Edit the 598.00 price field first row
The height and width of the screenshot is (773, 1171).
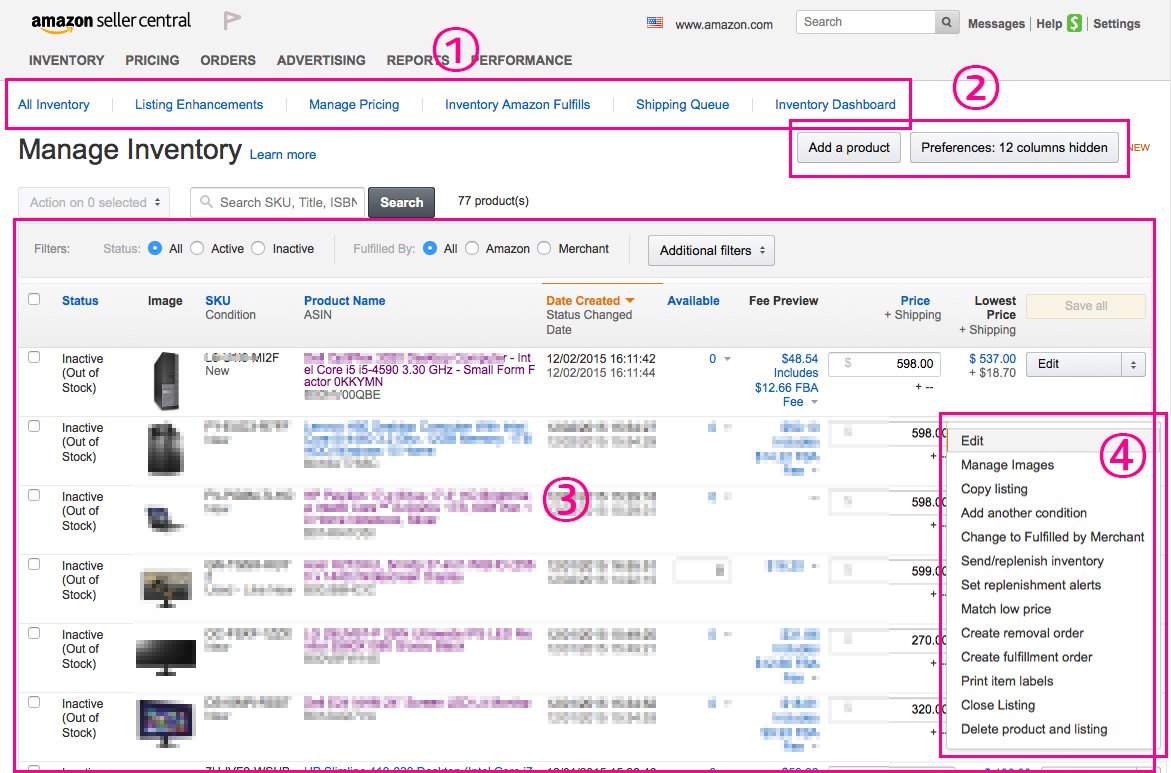click(884, 364)
